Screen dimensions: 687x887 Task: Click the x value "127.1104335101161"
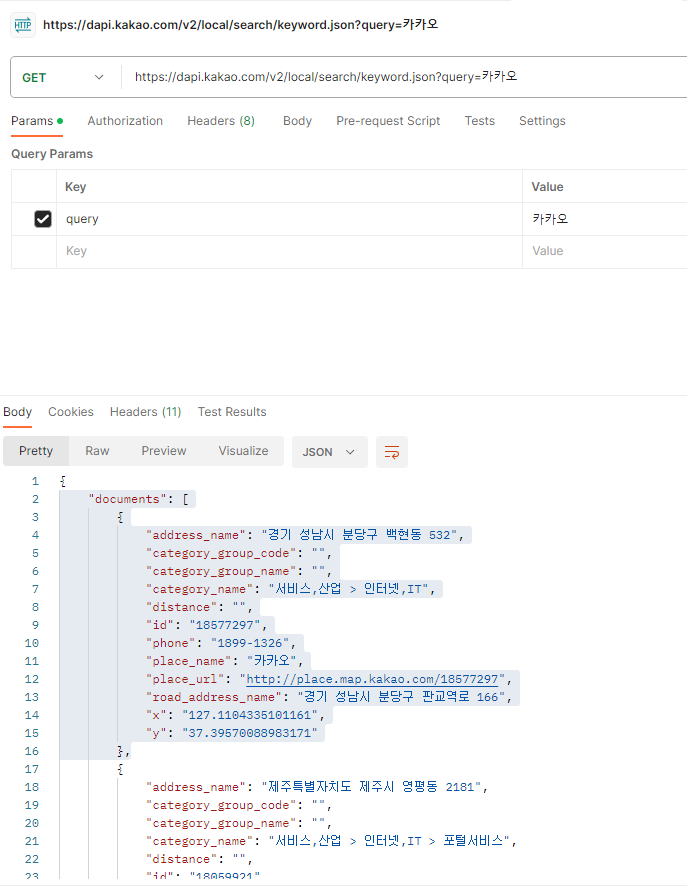250,715
